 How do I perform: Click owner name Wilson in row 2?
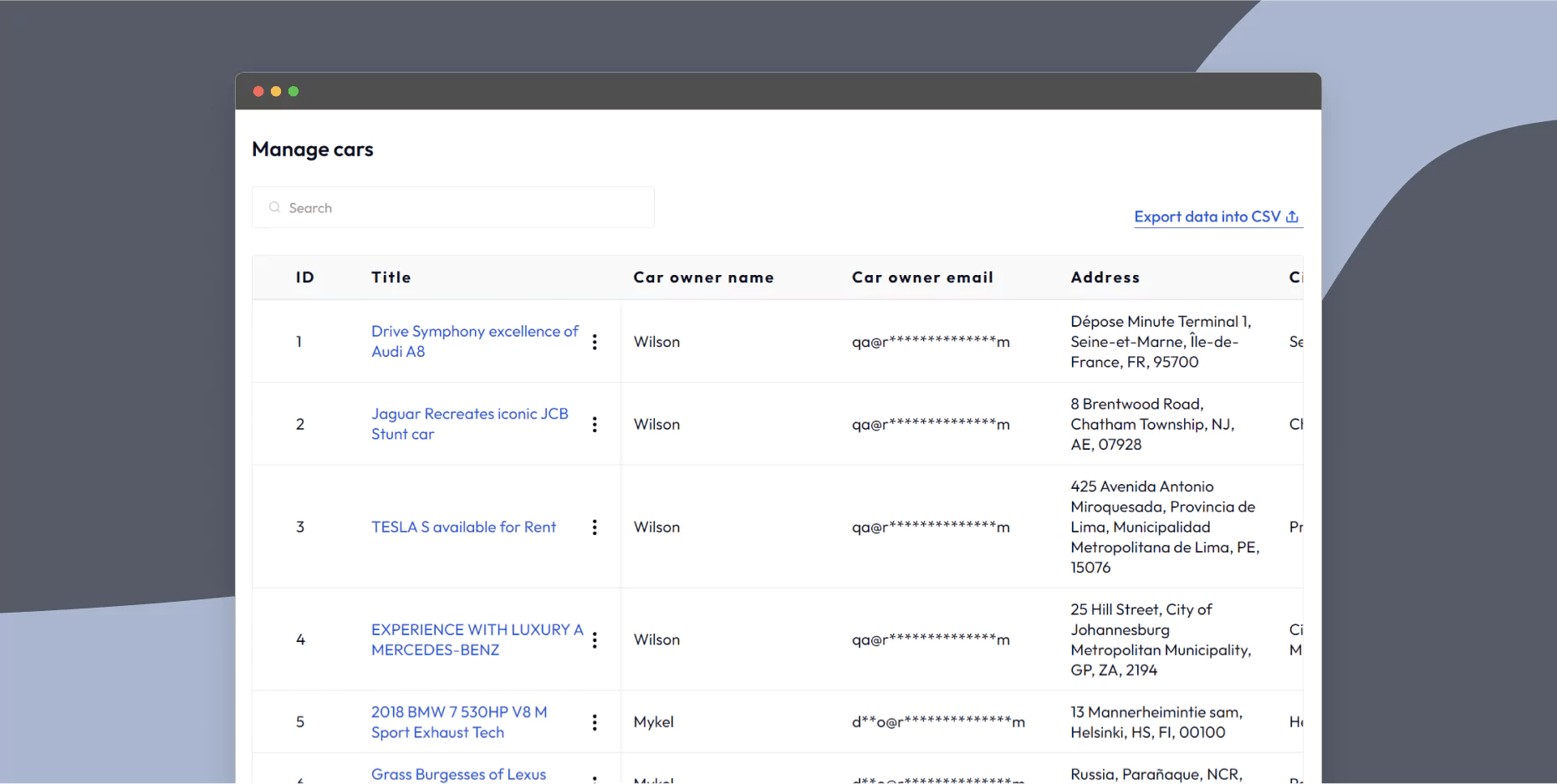pos(656,425)
